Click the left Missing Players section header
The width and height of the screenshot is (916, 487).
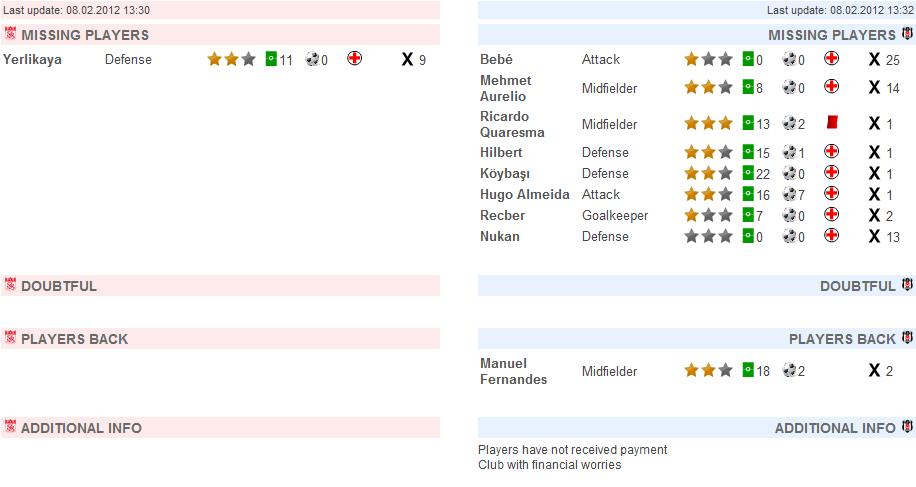(x=220, y=34)
